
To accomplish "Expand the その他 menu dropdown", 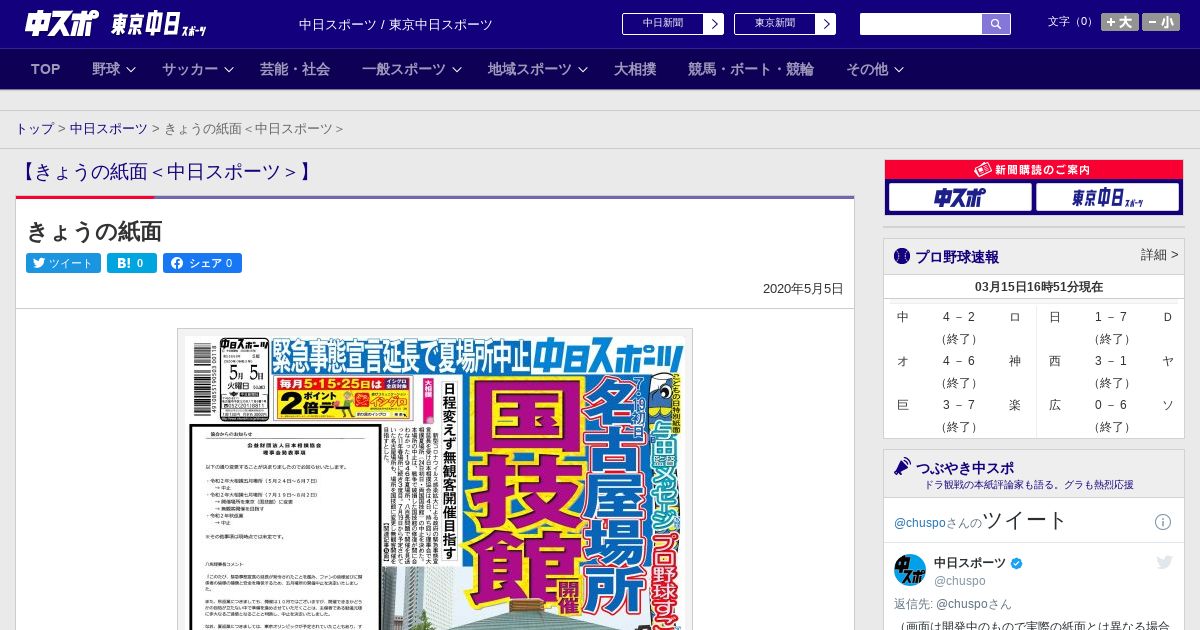I will (x=875, y=69).
